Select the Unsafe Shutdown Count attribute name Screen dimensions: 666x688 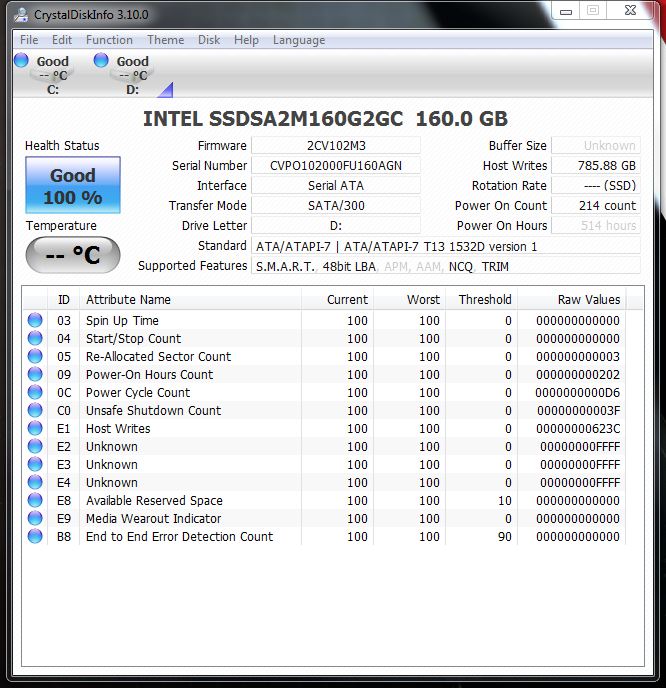153,411
